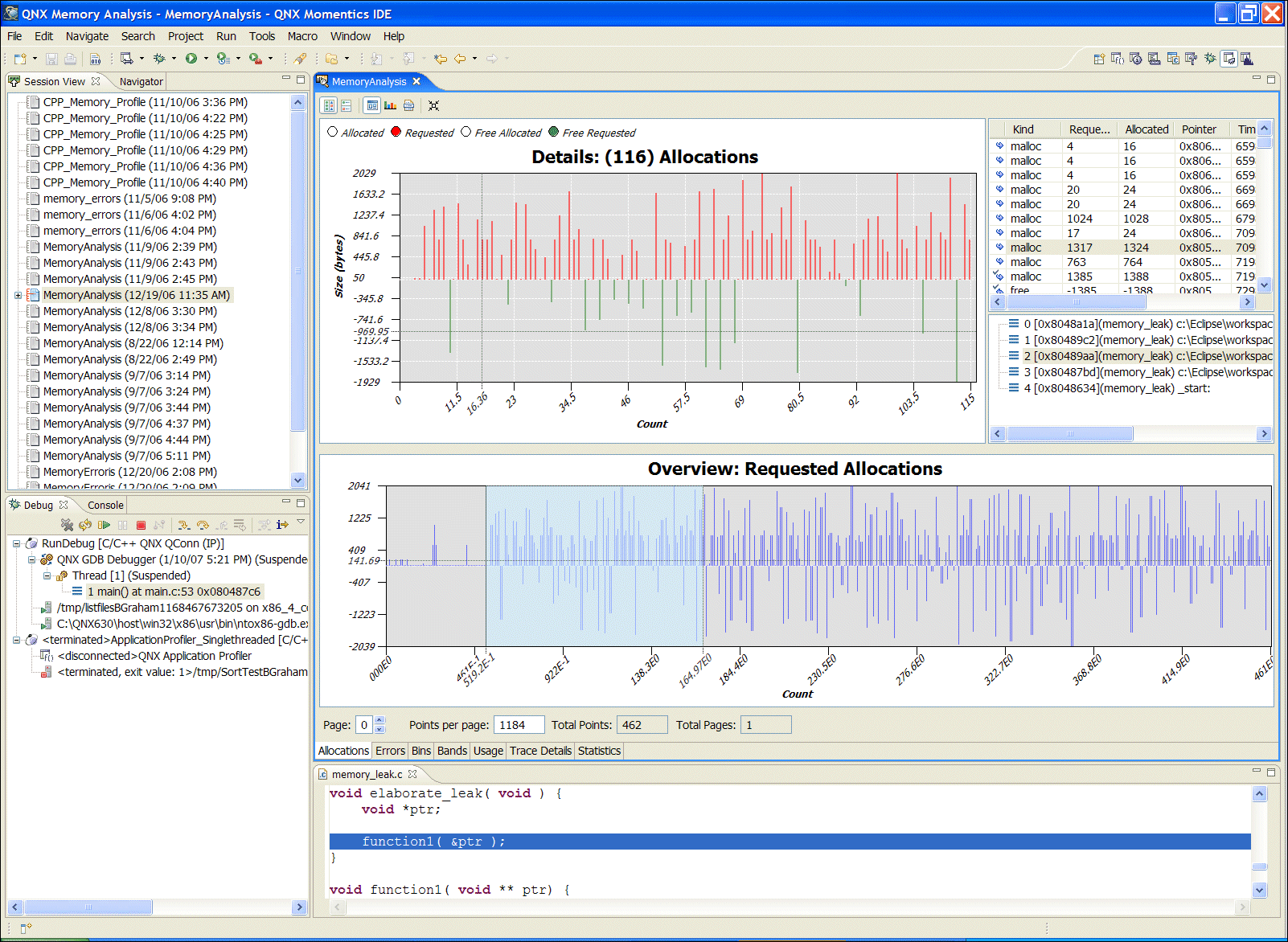Collapse the MemoryAnalysis (12/19/06 11:35 AM) session
The width and height of the screenshot is (1288, 942).
[18, 295]
